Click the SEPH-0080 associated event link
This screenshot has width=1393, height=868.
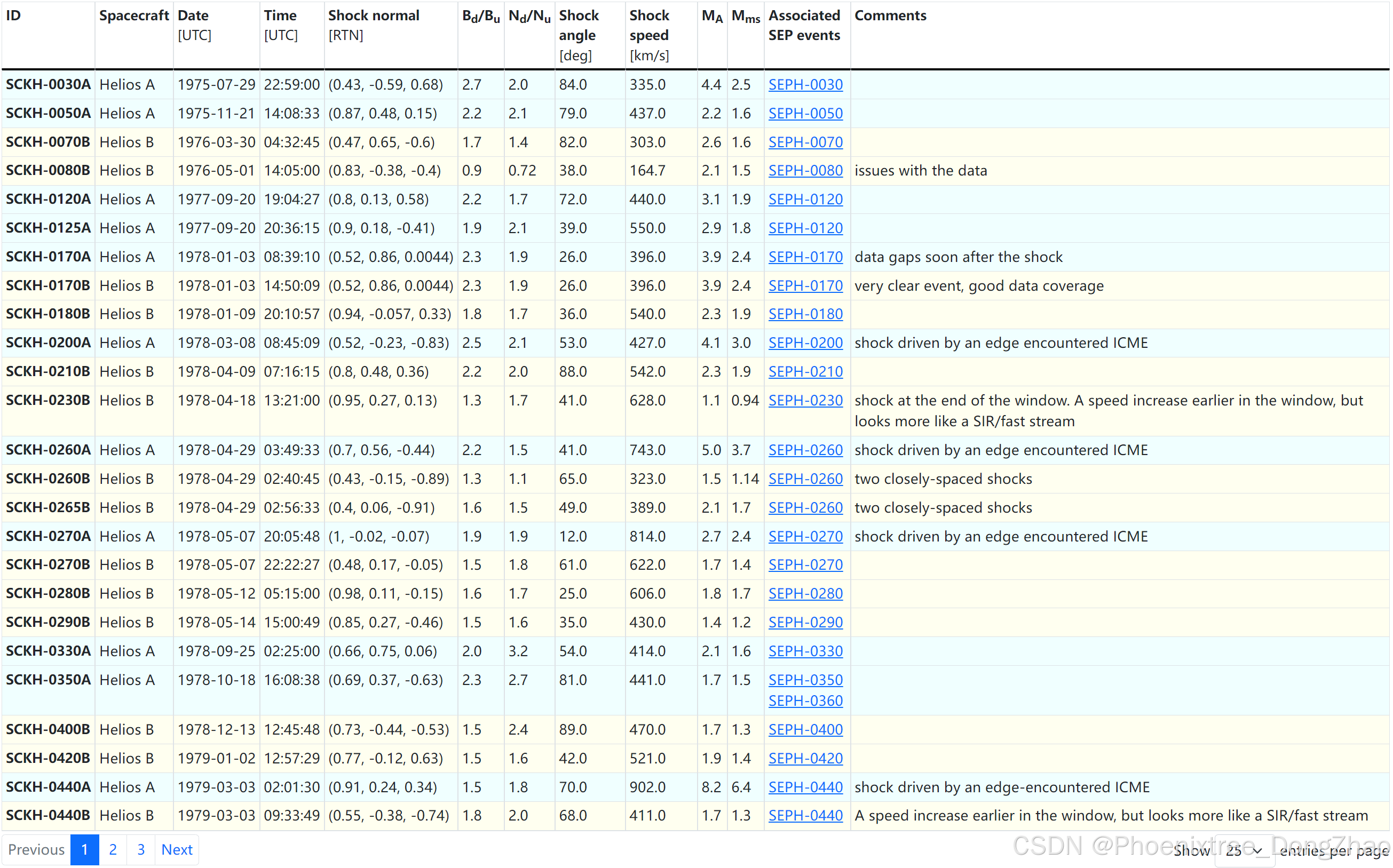(x=805, y=171)
